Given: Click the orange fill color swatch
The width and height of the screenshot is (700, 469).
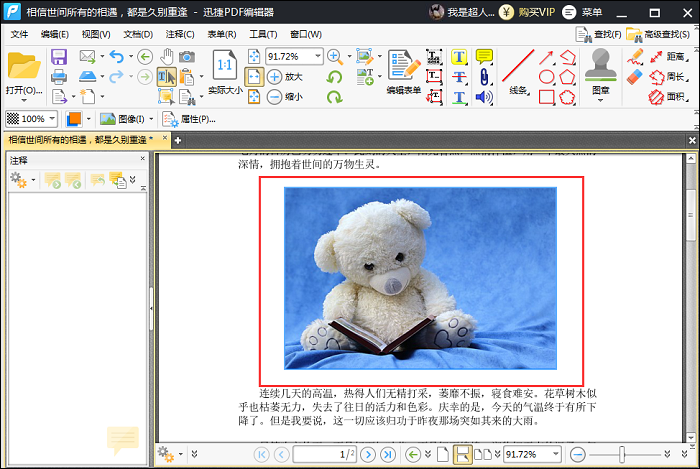Looking at the screenshot, I should [74, 119].
